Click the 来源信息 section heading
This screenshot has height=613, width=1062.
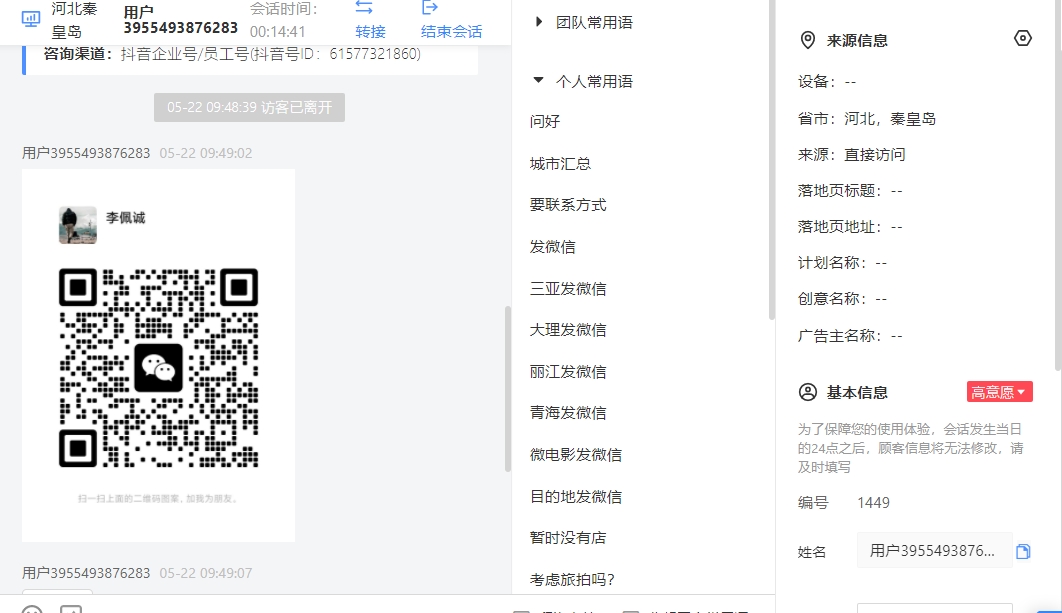click(857, 41)
